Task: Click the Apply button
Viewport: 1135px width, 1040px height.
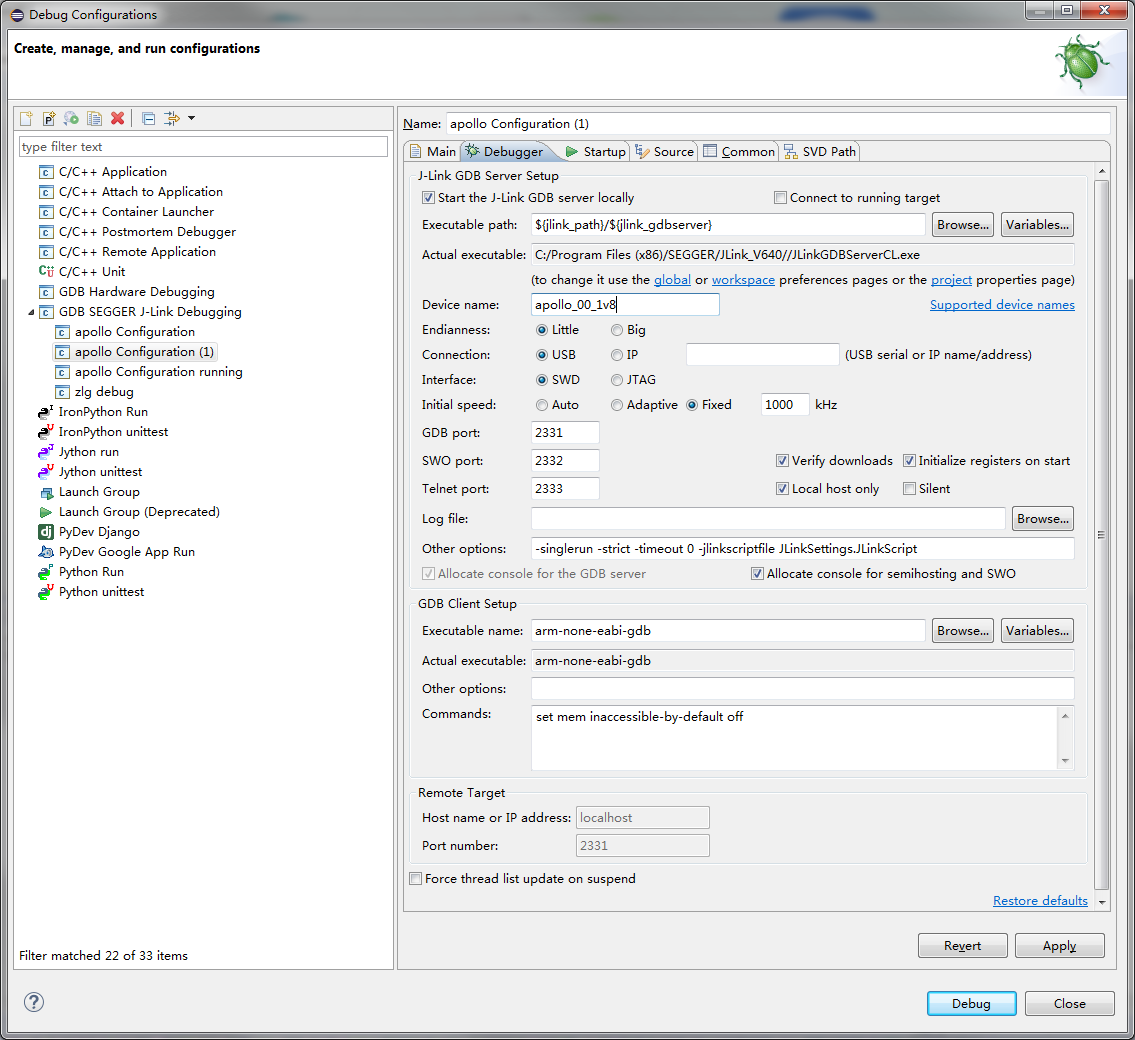Action: click(1059, 946)
